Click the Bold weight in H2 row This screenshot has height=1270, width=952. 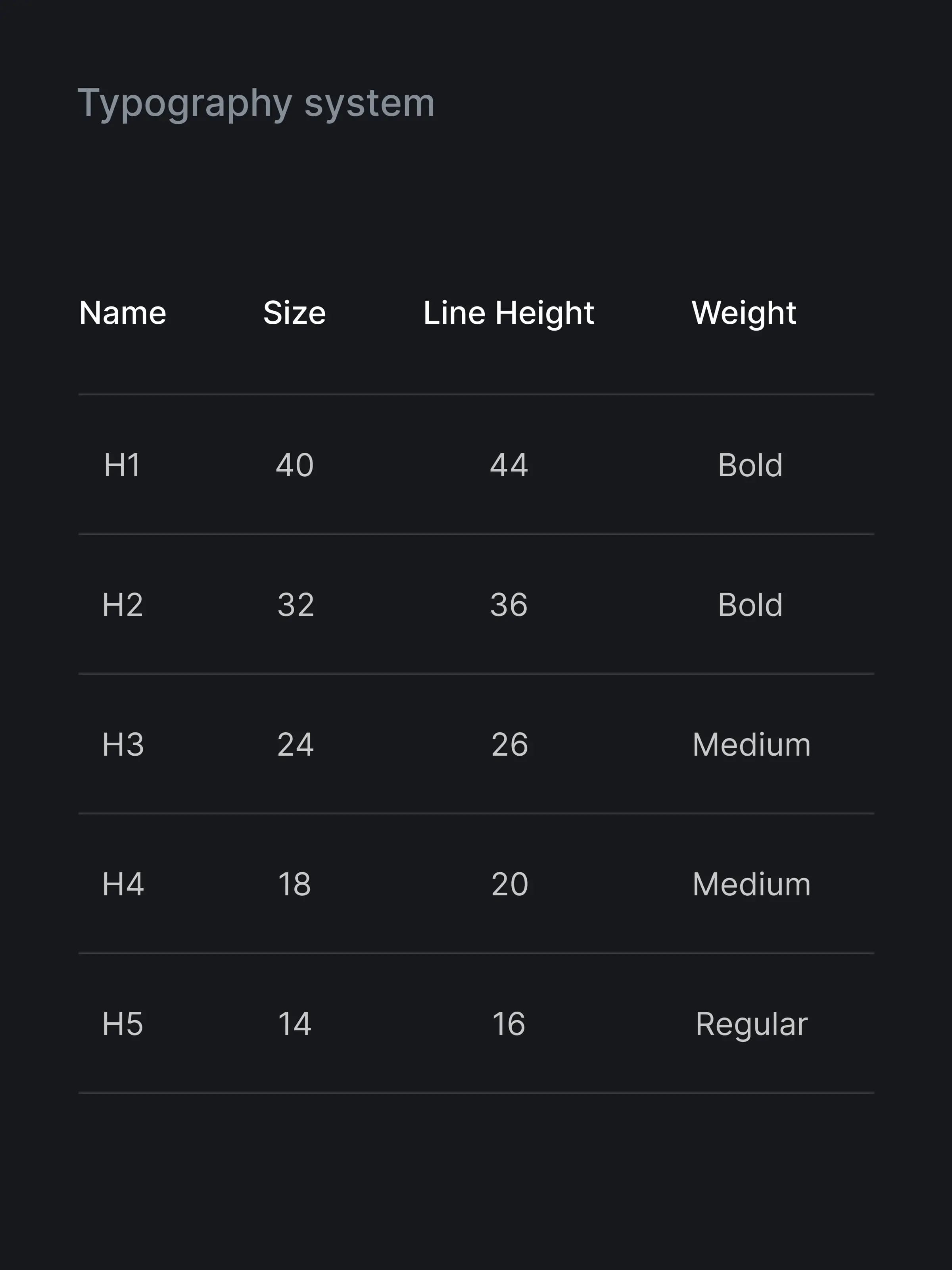(750, 604)
